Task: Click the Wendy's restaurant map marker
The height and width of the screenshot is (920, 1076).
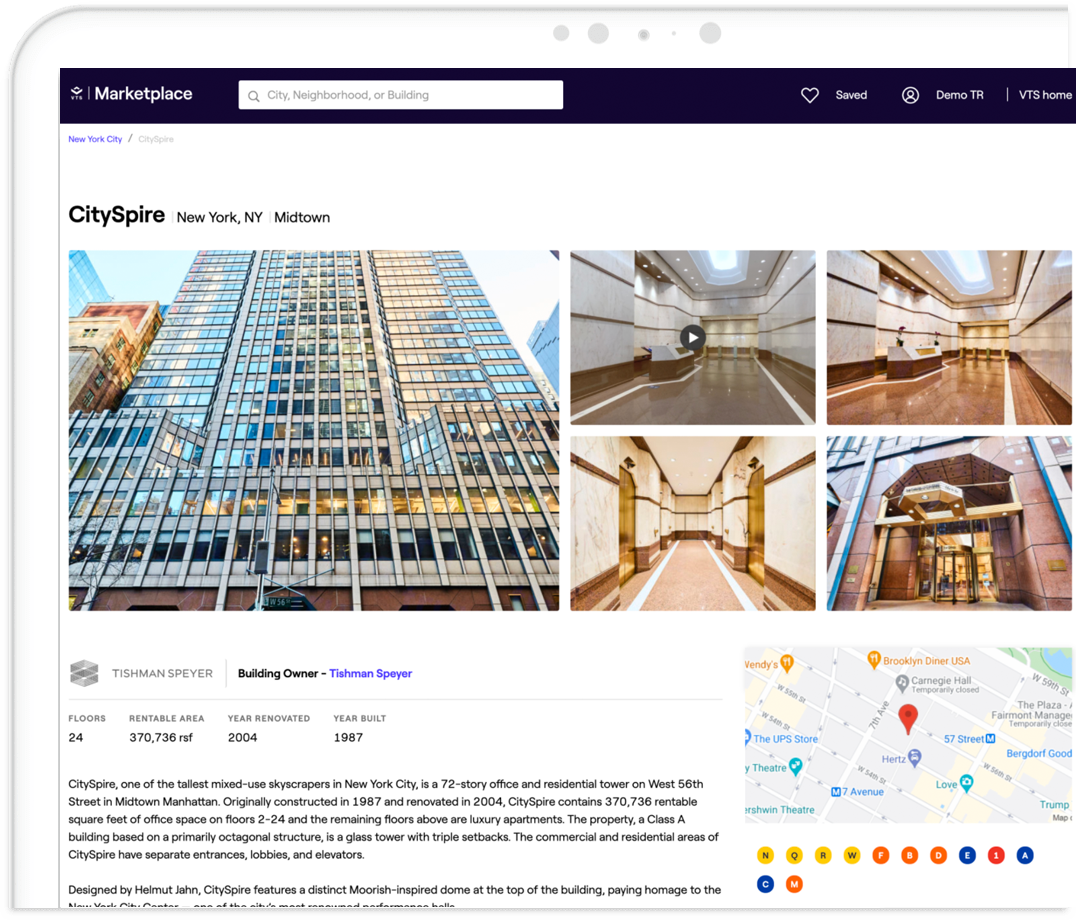Action: pyautogui.click(x=787, y=663)
